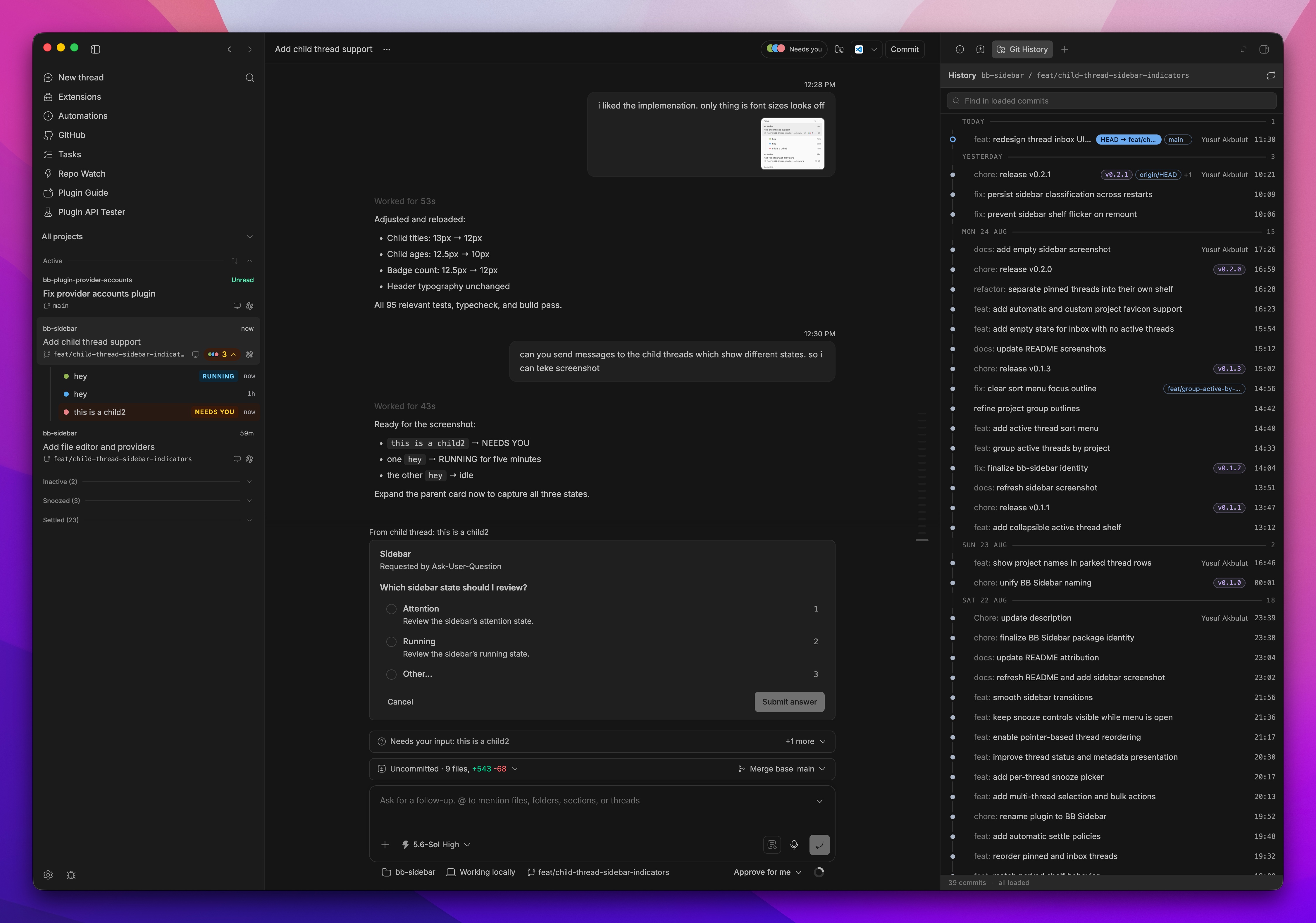Click the Find in loaded commits field

coord(1111,101)
